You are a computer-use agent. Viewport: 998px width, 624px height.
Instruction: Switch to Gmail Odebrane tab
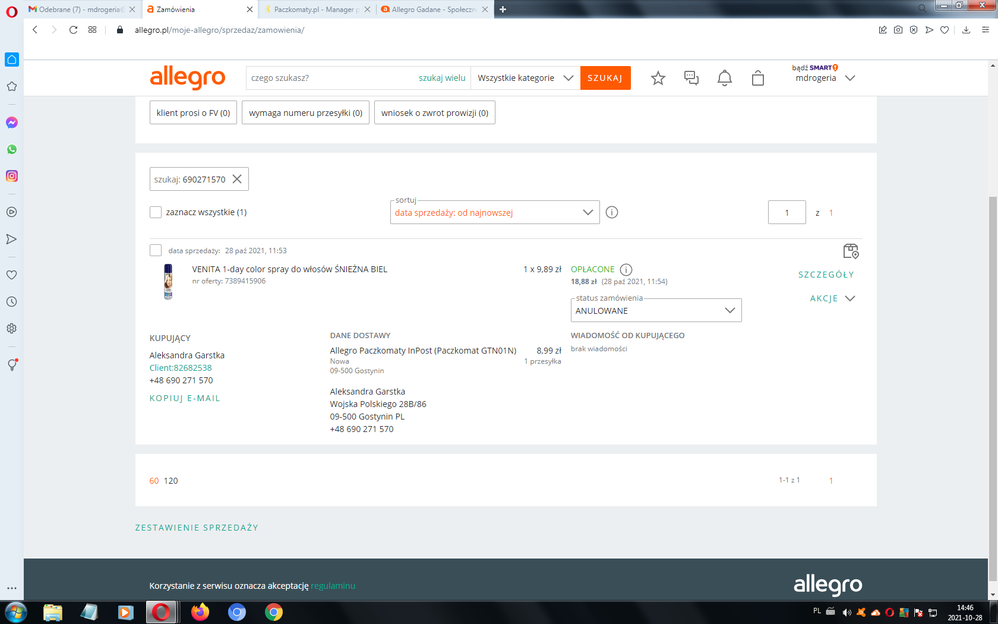[83, 10]
